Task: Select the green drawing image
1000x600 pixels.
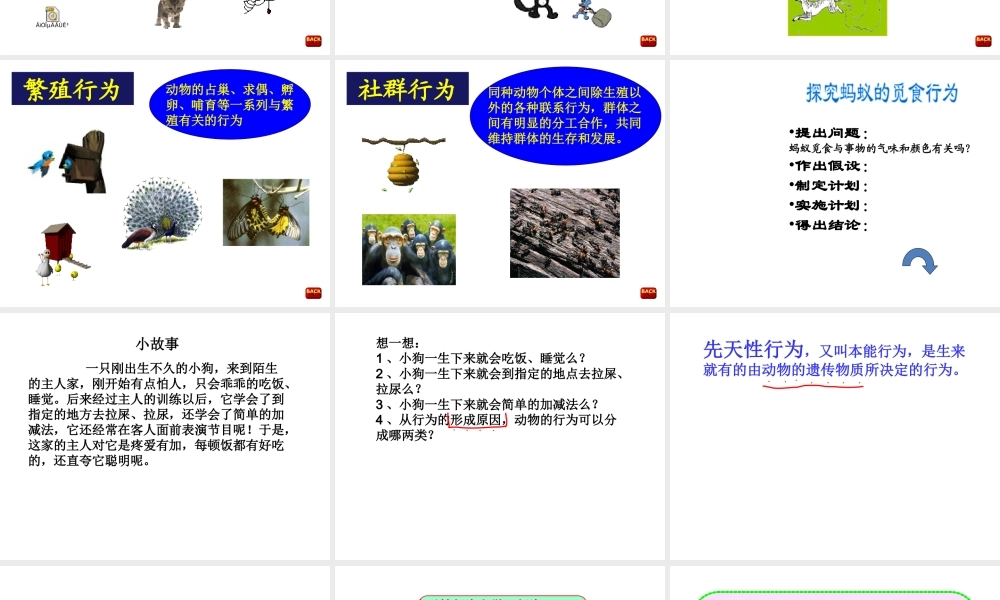Action: pos(837,17)
